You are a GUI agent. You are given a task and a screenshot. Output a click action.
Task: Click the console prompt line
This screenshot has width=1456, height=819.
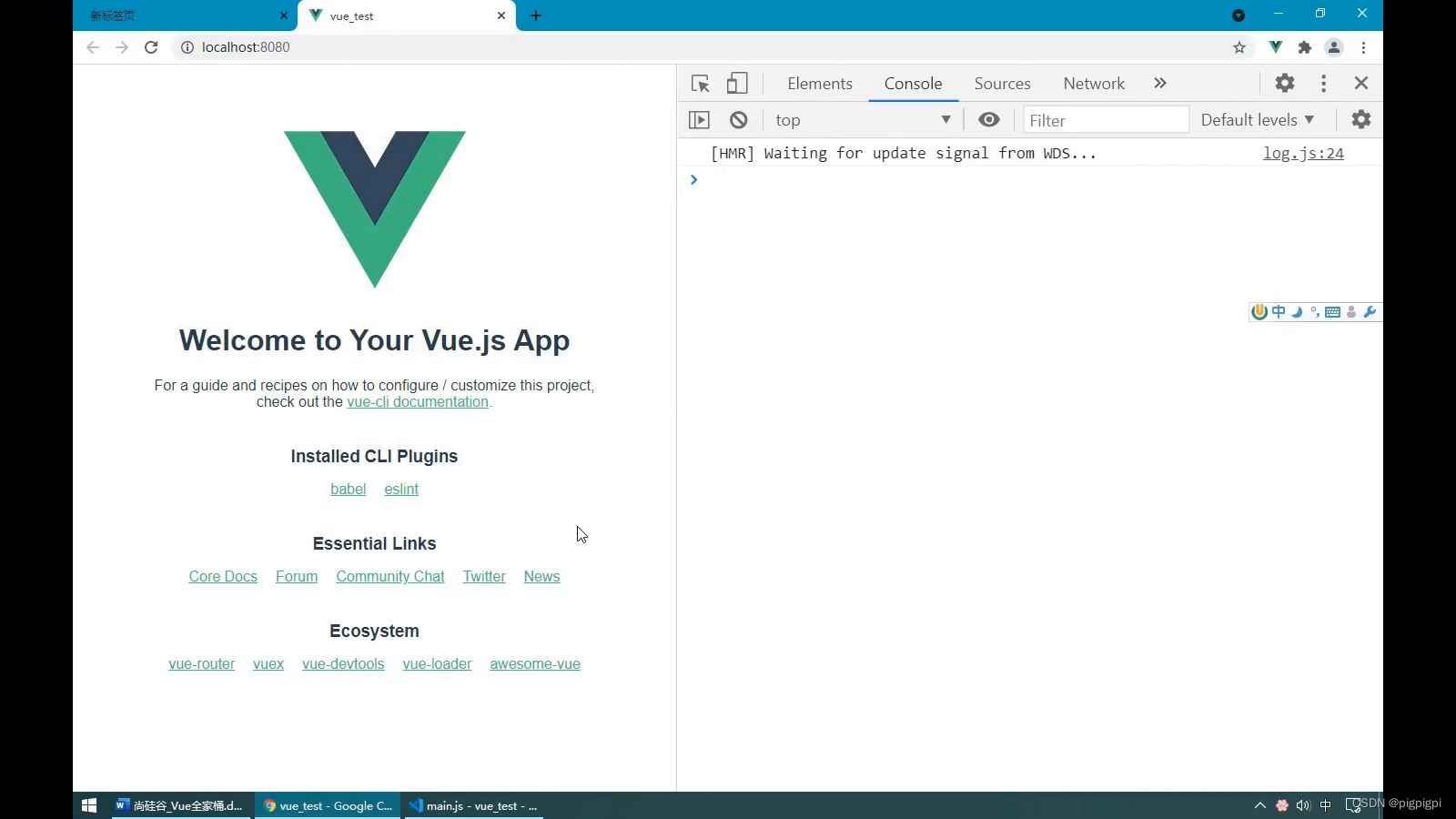coord(1030,180)
